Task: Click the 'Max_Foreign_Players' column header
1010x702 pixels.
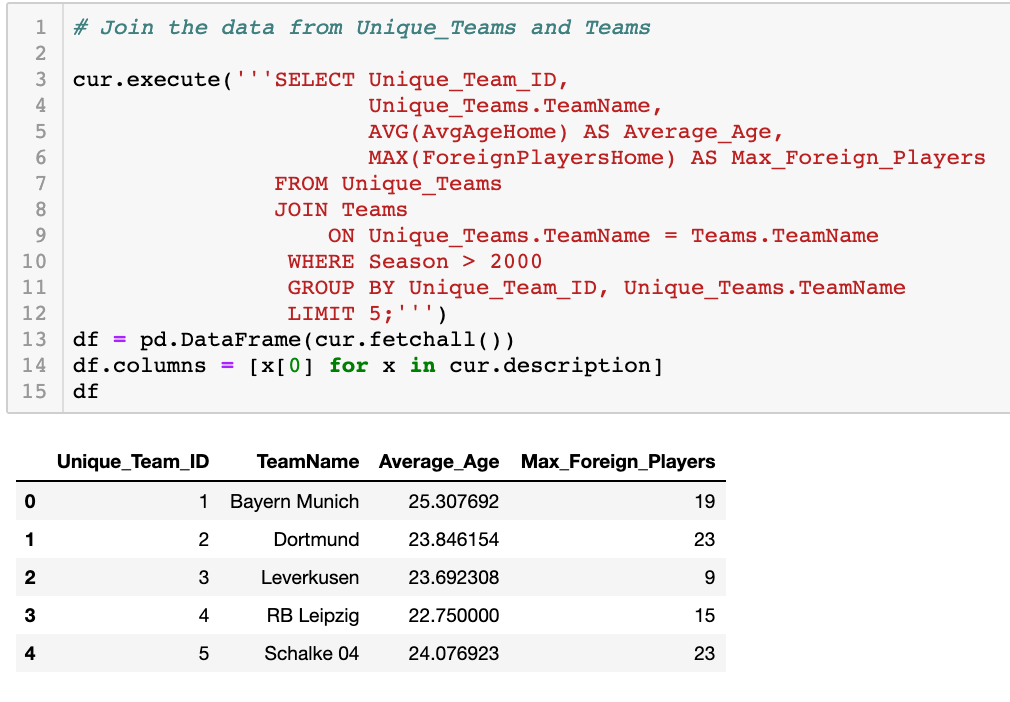Action: (x=618, y=462)
